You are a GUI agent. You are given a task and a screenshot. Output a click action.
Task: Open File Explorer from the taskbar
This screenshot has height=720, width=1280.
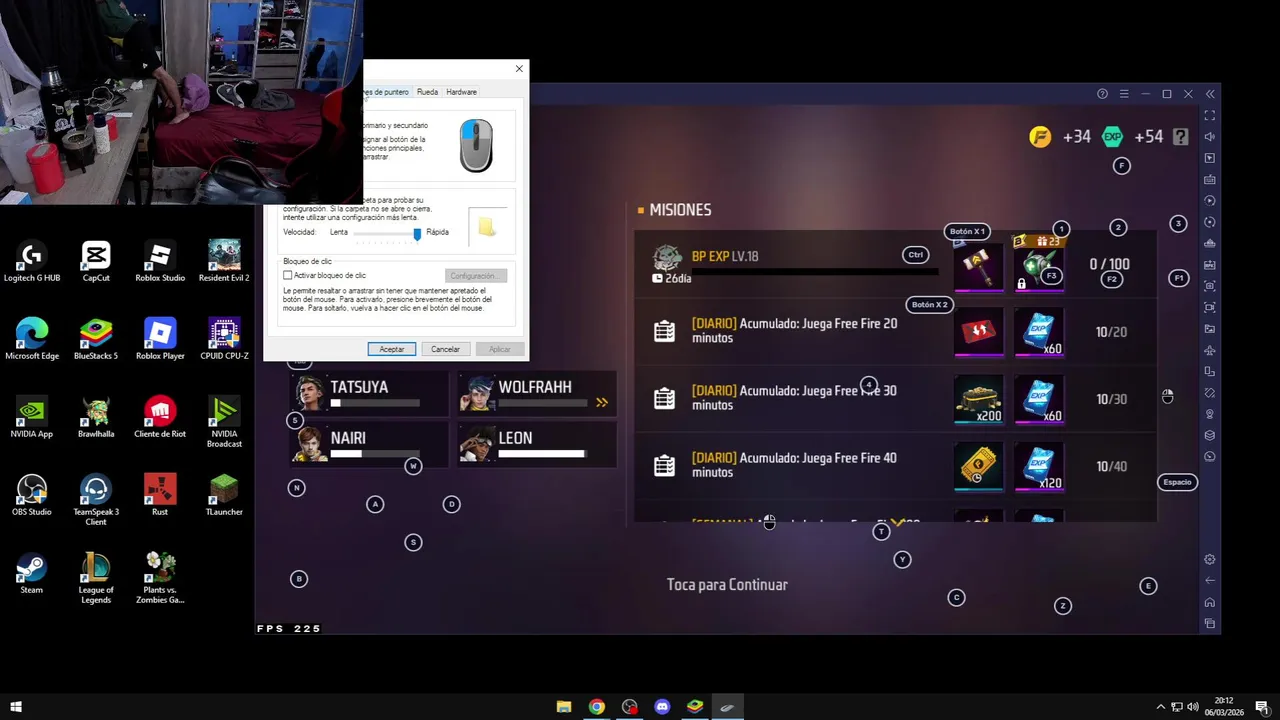(564, 707)
